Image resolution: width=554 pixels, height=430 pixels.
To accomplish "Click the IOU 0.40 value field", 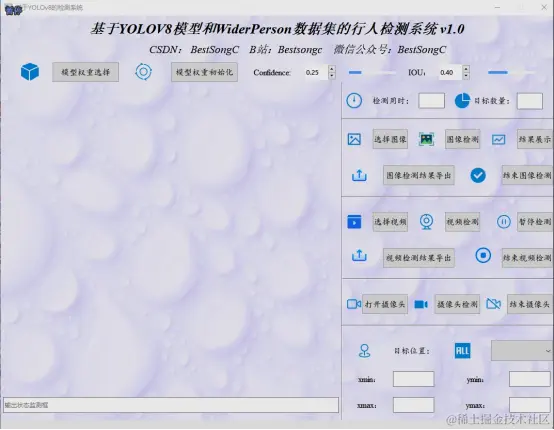I will [x=451, y=72].
